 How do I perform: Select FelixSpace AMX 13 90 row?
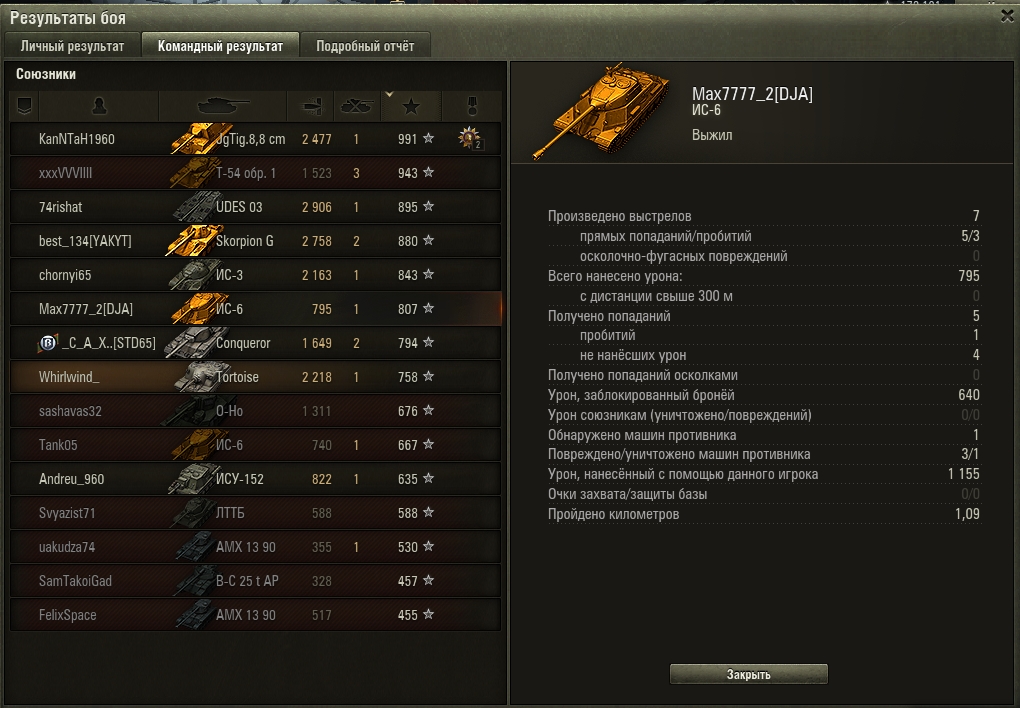click(x=256, y=615)
